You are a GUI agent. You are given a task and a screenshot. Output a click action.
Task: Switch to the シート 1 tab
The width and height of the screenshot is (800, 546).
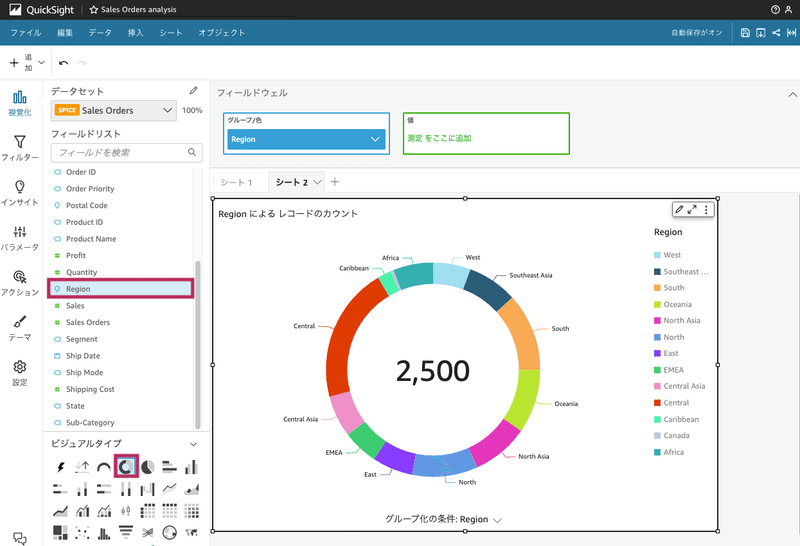coord(237,182)
